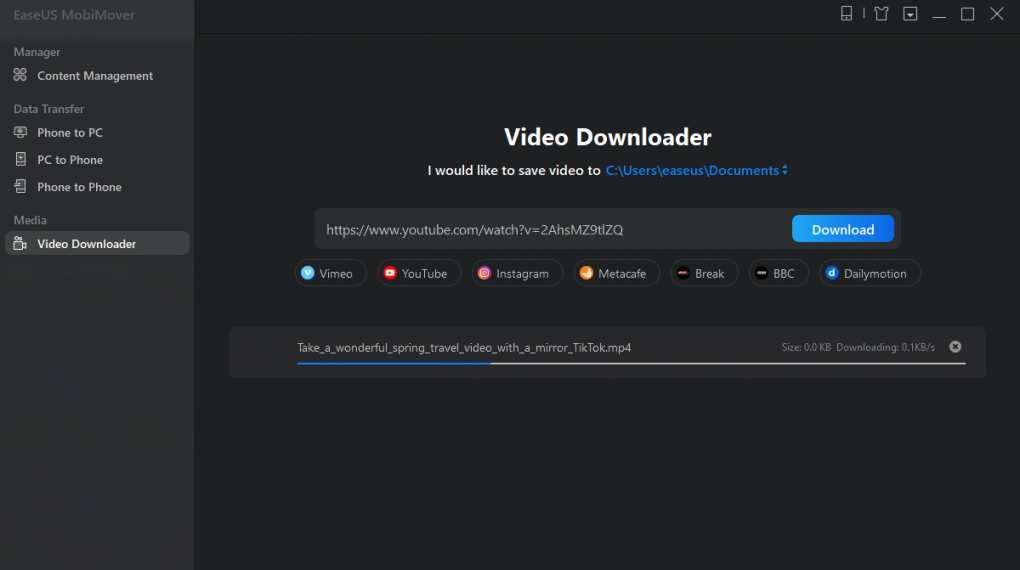Open the Break site shortcut
This screenshot has height=570, width=1020.
click(705, 273)
